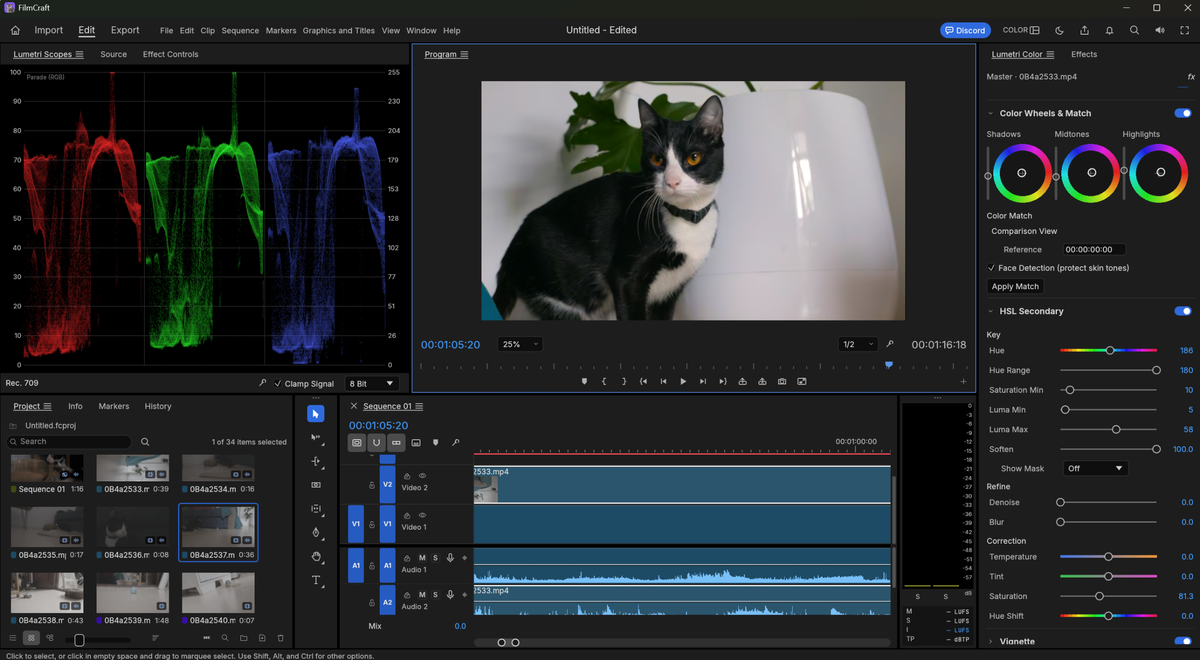Click the Discord button
This screenshot has height=660, width=1200.
pyautogui.click(x=965, y=30)
